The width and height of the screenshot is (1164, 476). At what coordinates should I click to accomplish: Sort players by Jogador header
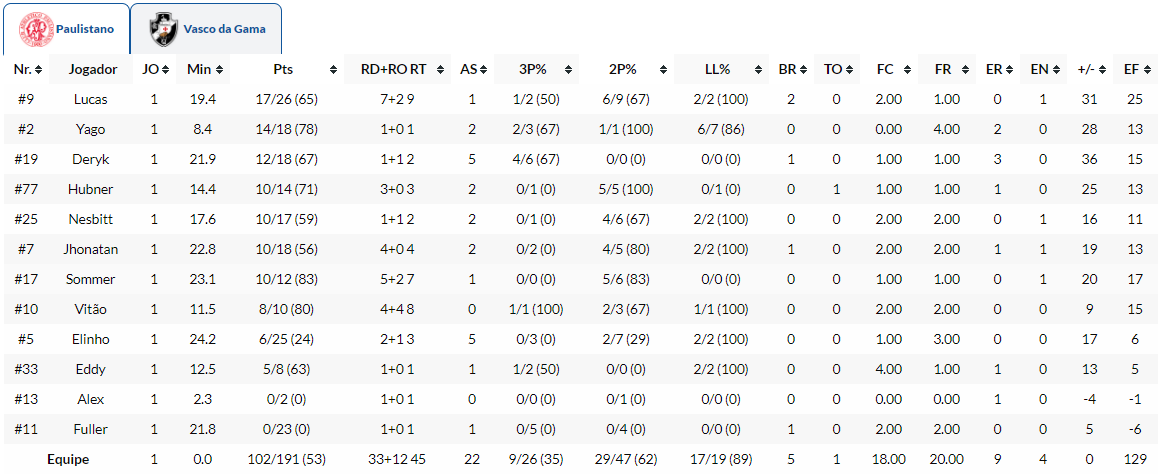92,70
